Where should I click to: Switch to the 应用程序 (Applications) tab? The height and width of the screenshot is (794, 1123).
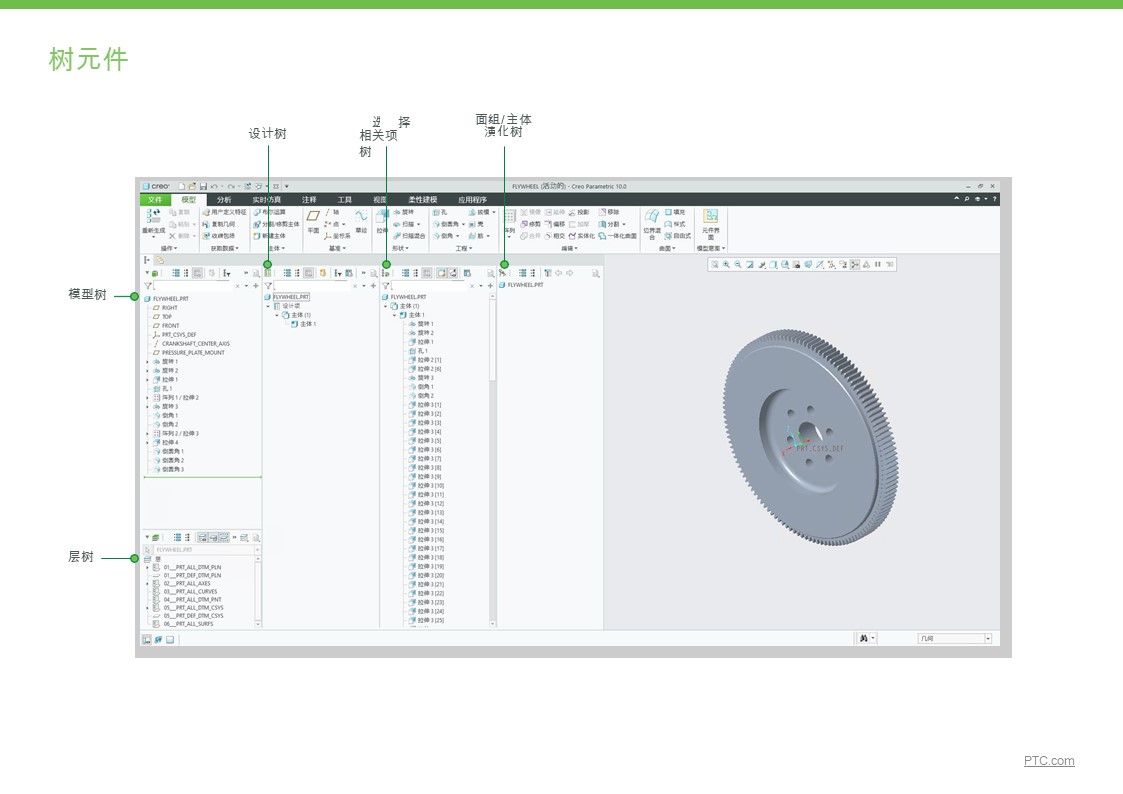472,200
